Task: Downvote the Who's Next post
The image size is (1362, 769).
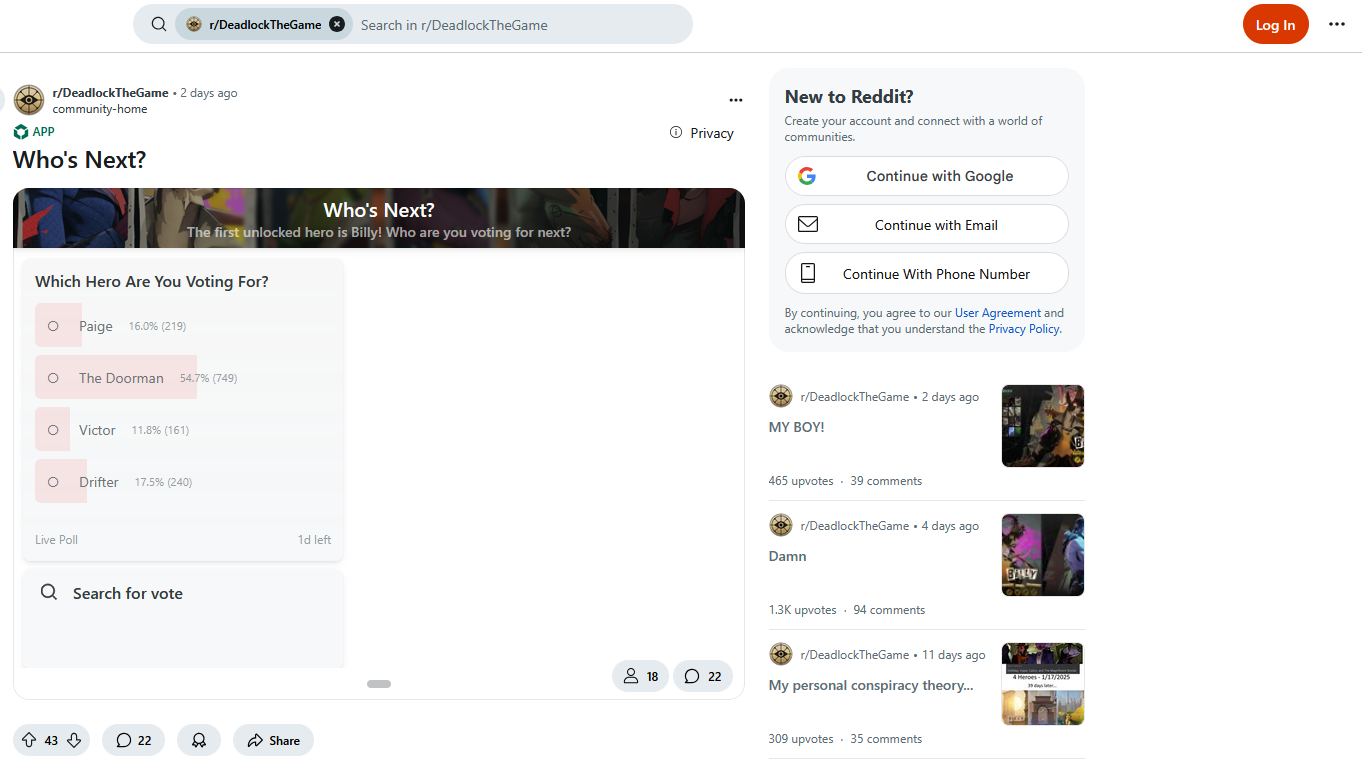Action: (x=74, y=740)
